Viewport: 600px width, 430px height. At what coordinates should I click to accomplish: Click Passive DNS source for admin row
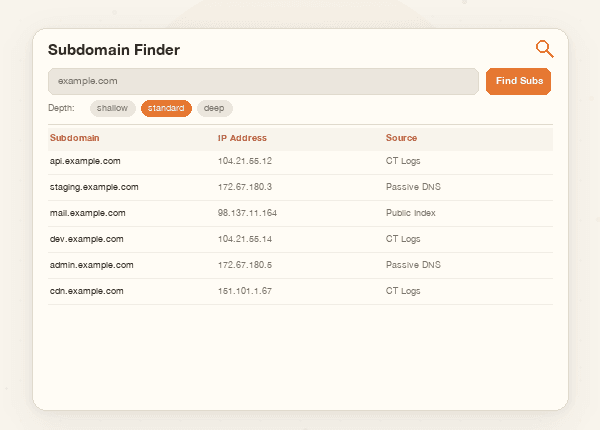[413, 265]
